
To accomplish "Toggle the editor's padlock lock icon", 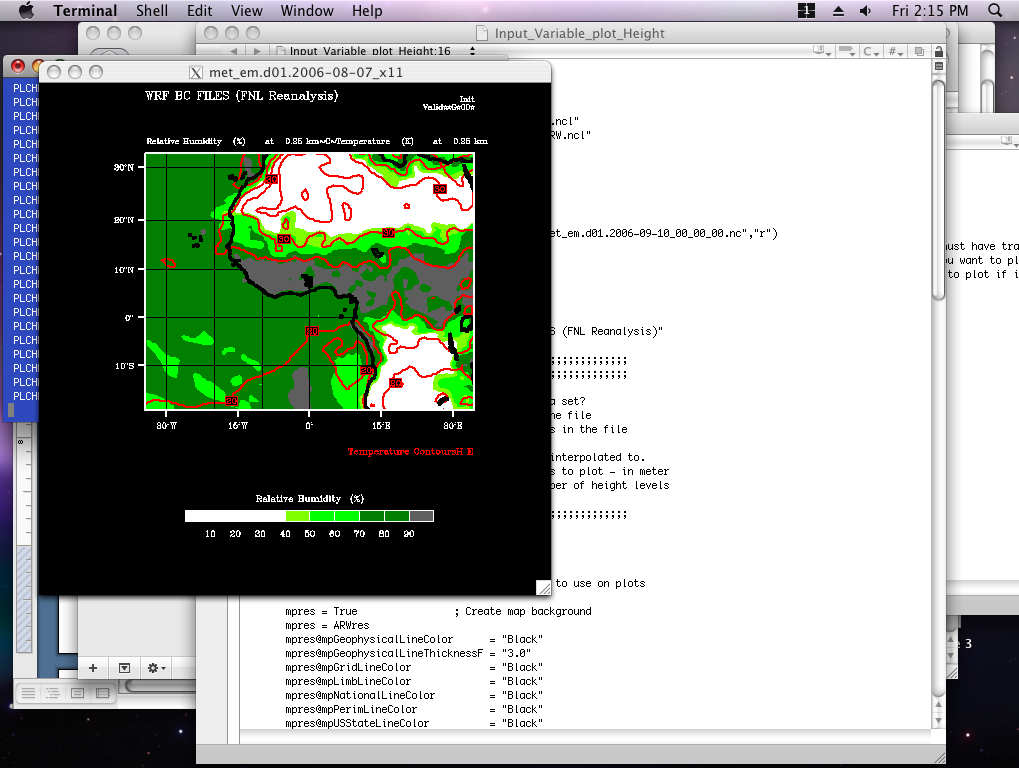I will (x=939, y=52).
